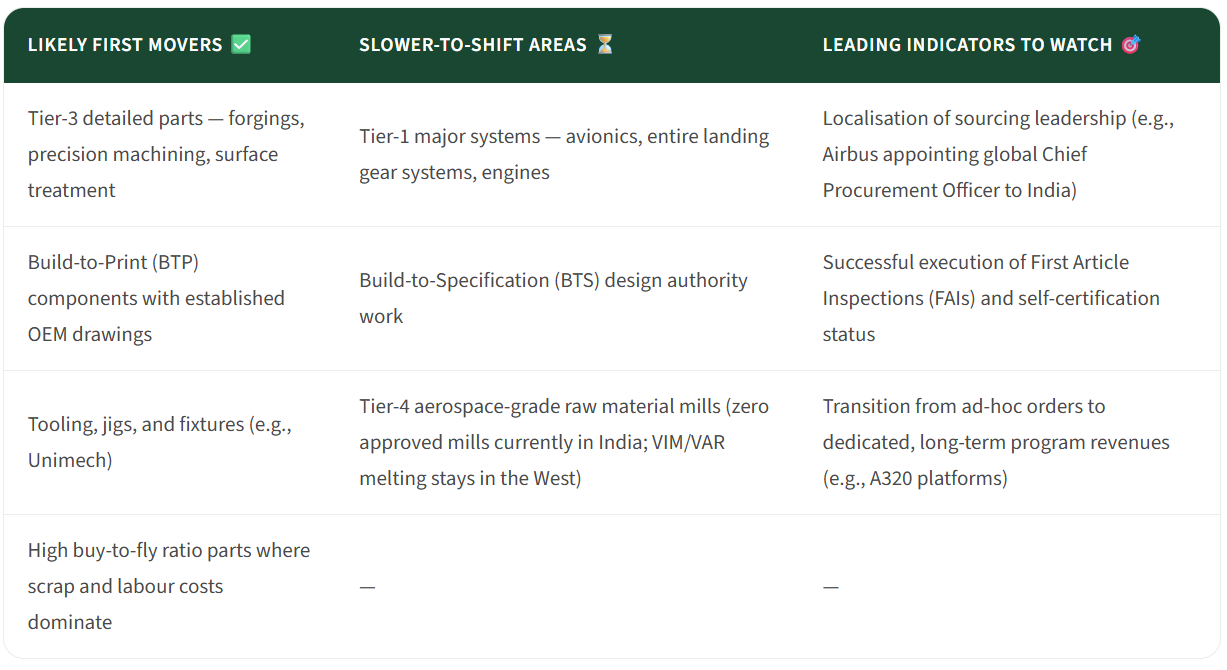Click the Tier-3 detailed parts cell
The height and width of the screenshot is (670, 1227).
pos(166,154)
